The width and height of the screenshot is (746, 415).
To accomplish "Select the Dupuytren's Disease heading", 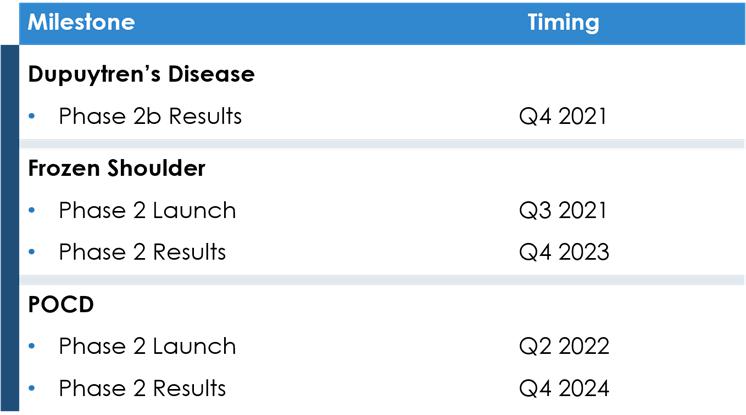I will (141, 75).
